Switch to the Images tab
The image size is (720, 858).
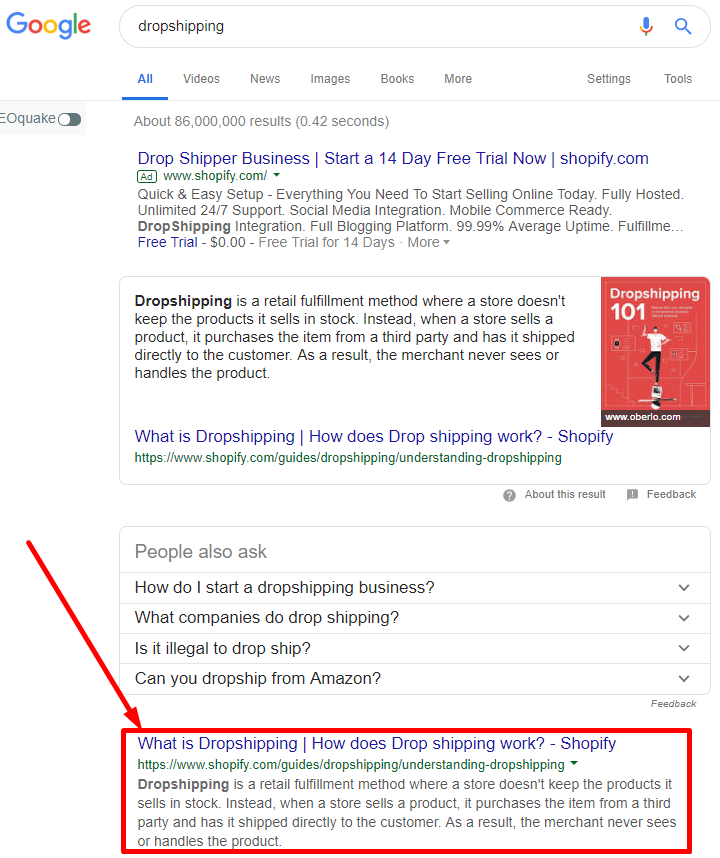(x=330, y=79)
